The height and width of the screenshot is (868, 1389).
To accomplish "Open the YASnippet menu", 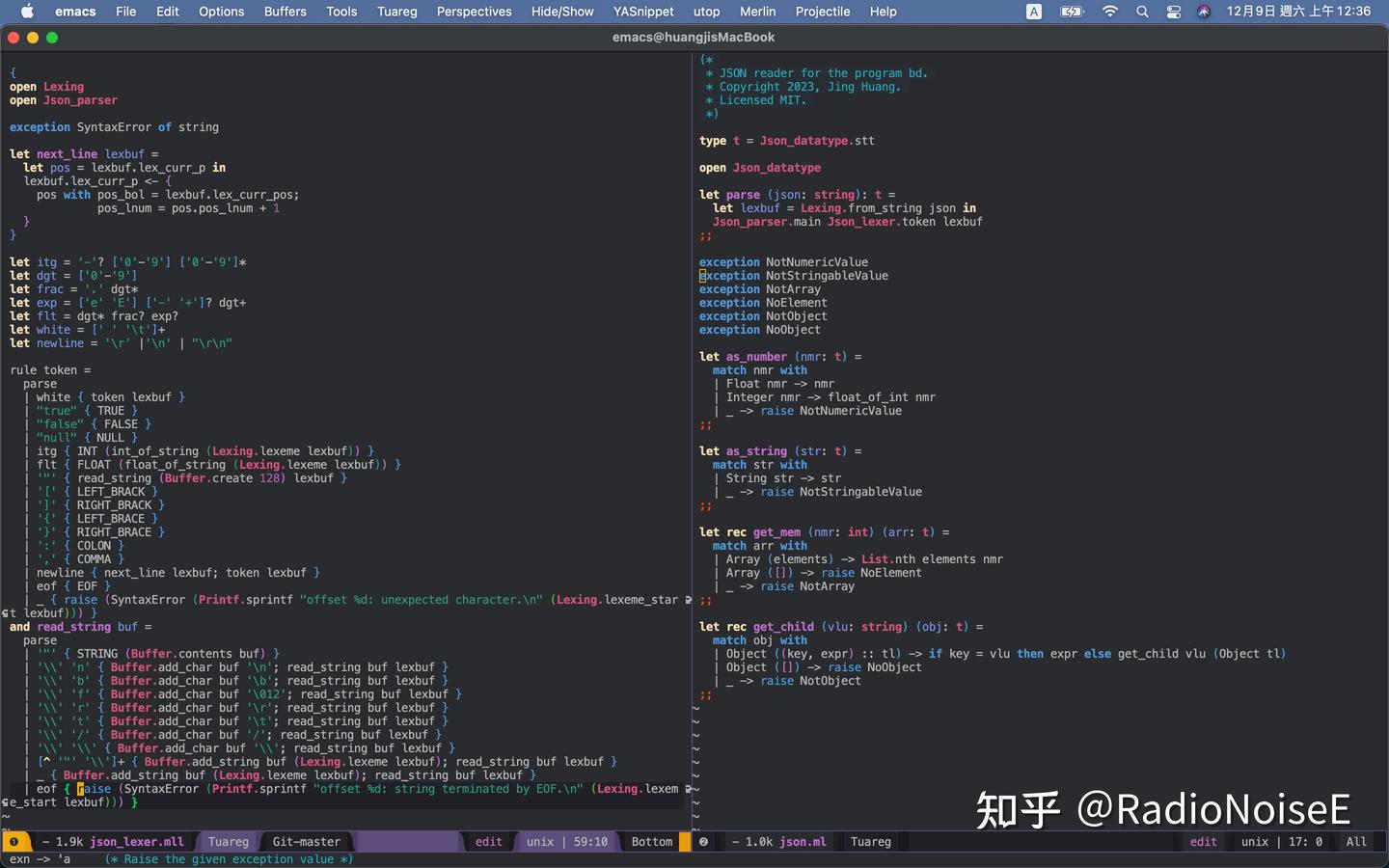I will (x=642, y=12).
